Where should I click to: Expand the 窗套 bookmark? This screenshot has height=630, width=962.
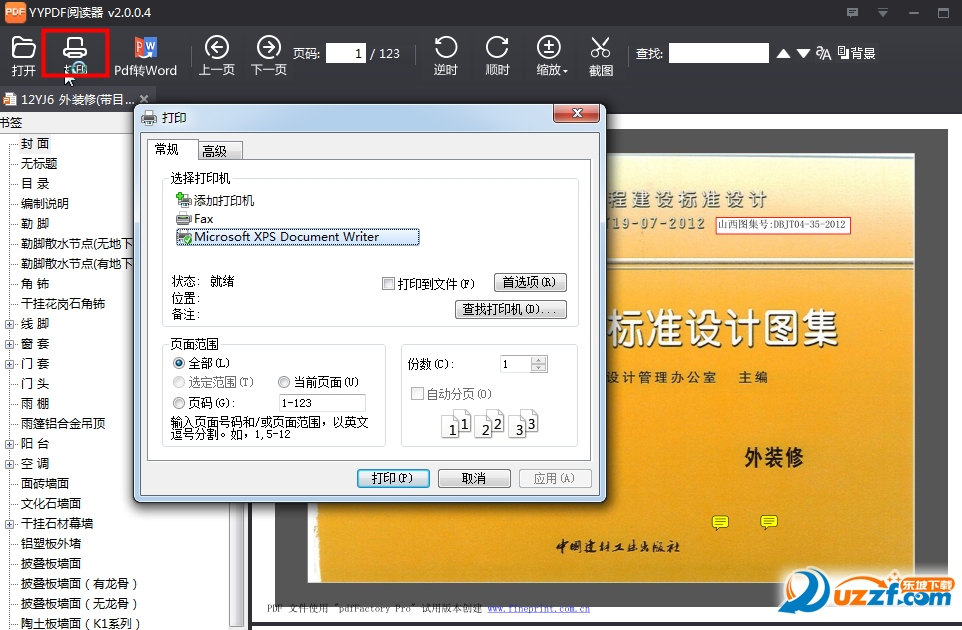(x=9, y=344)
